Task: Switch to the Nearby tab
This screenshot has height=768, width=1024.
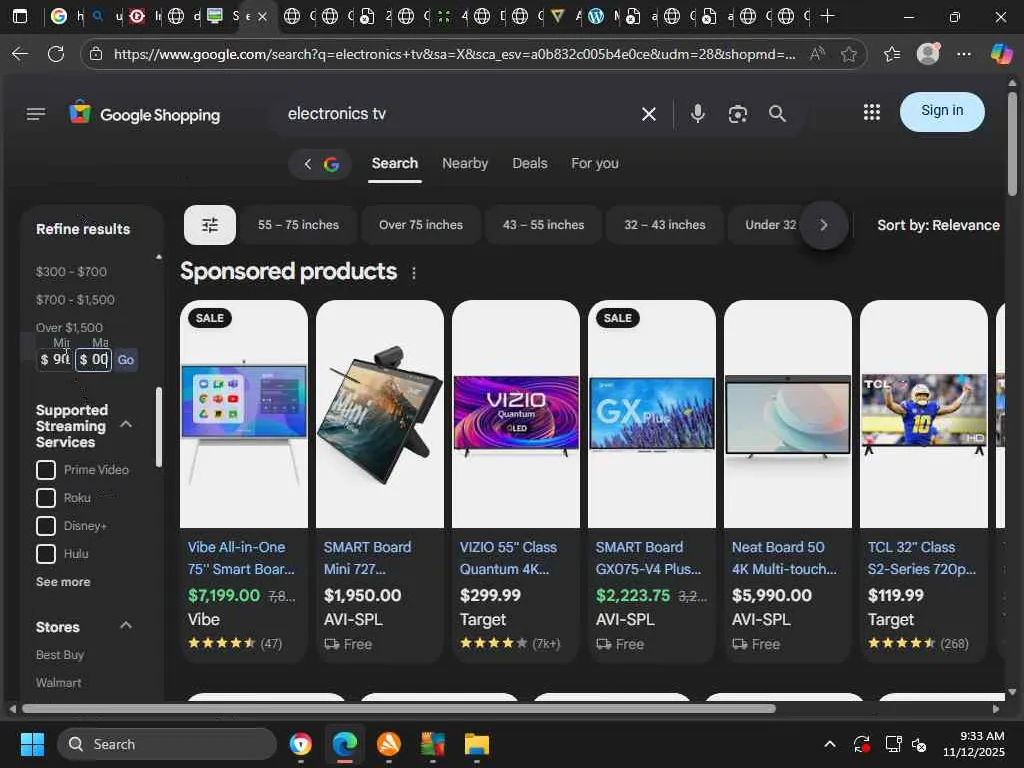Action: 465,163
